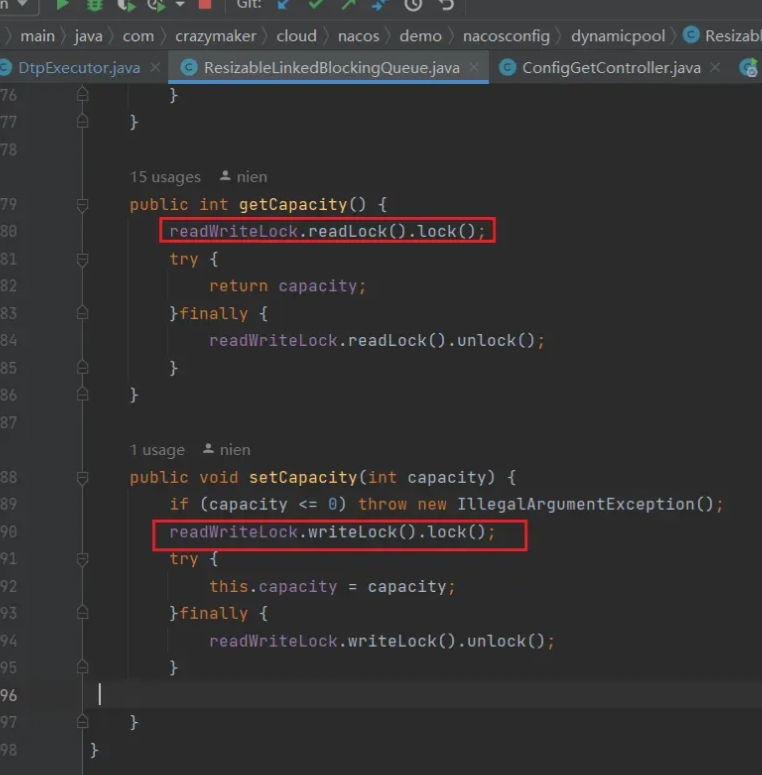762x775 pixels.
Task: Show Git history using the clock icon
Action: 413,5
